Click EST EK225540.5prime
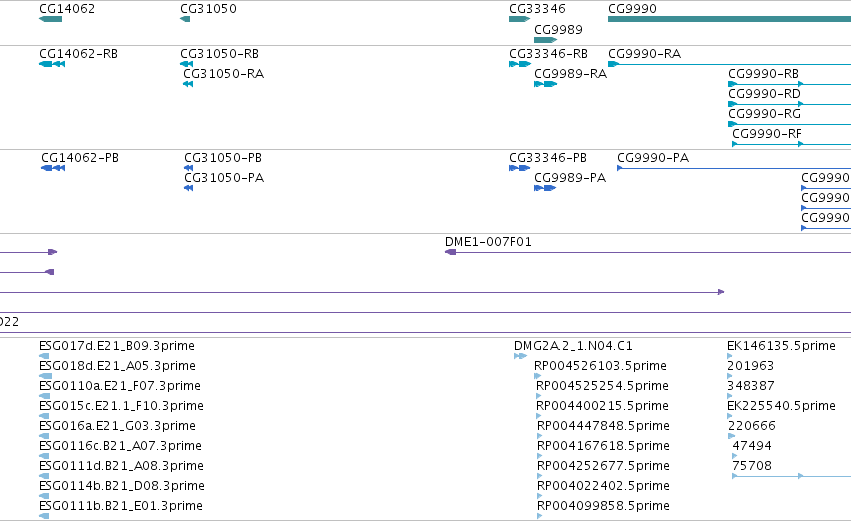The height and width of the screenshot is (521, 851). pos(782,406)
